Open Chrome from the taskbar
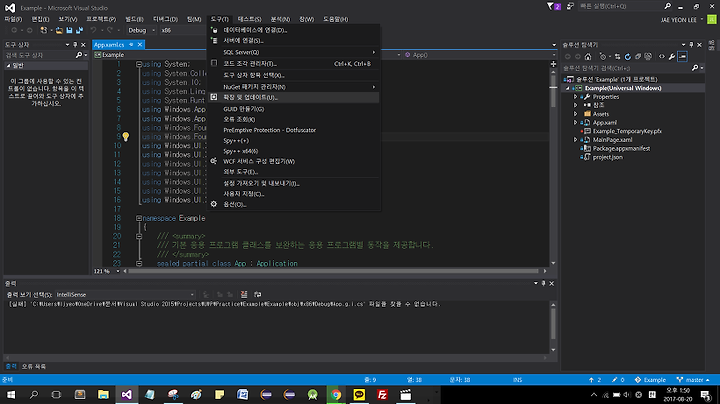The height and width of the screenshot is (404, 720). [x=336, y=394]
